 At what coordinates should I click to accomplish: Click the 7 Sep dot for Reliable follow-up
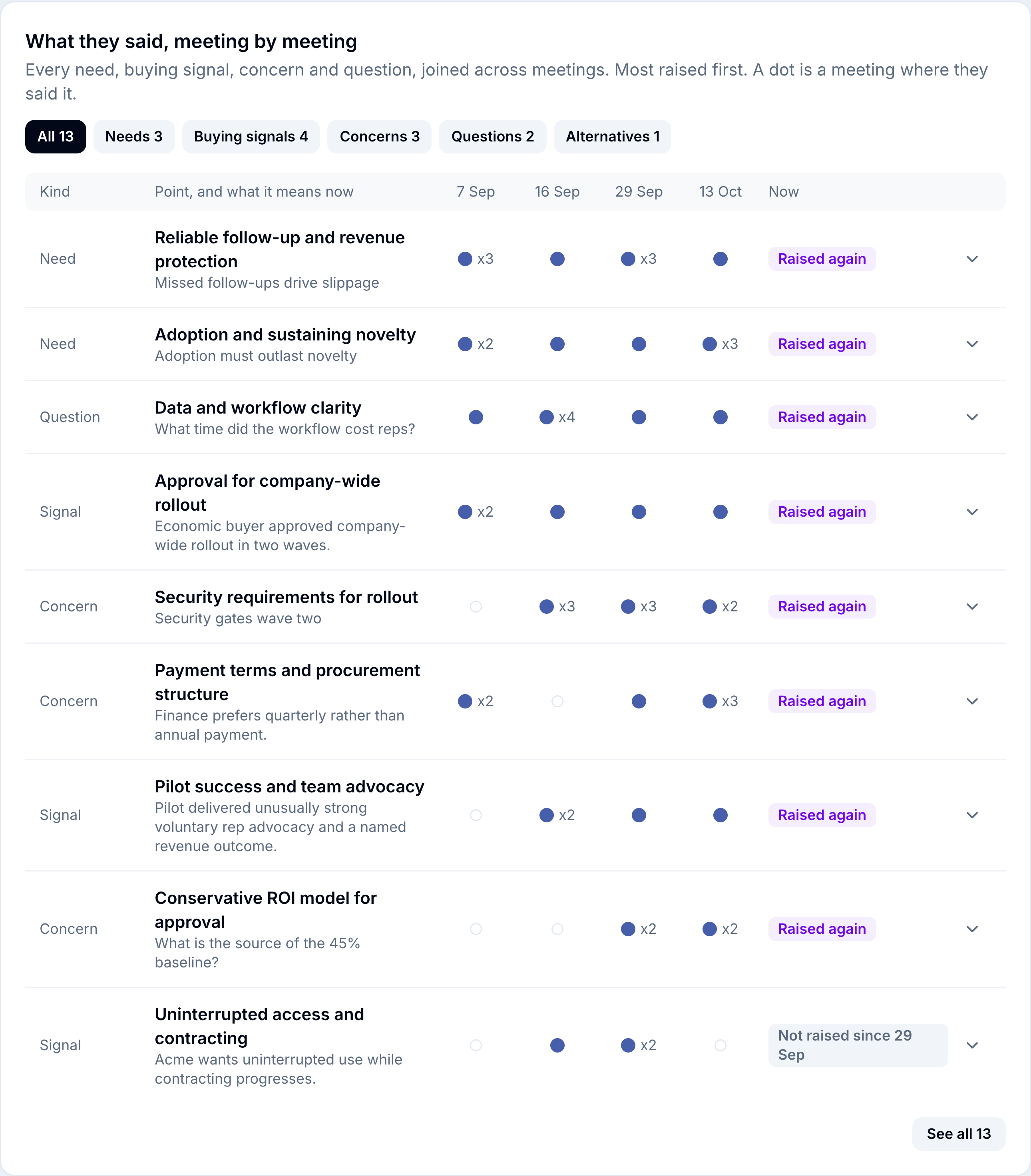(465, 259)
